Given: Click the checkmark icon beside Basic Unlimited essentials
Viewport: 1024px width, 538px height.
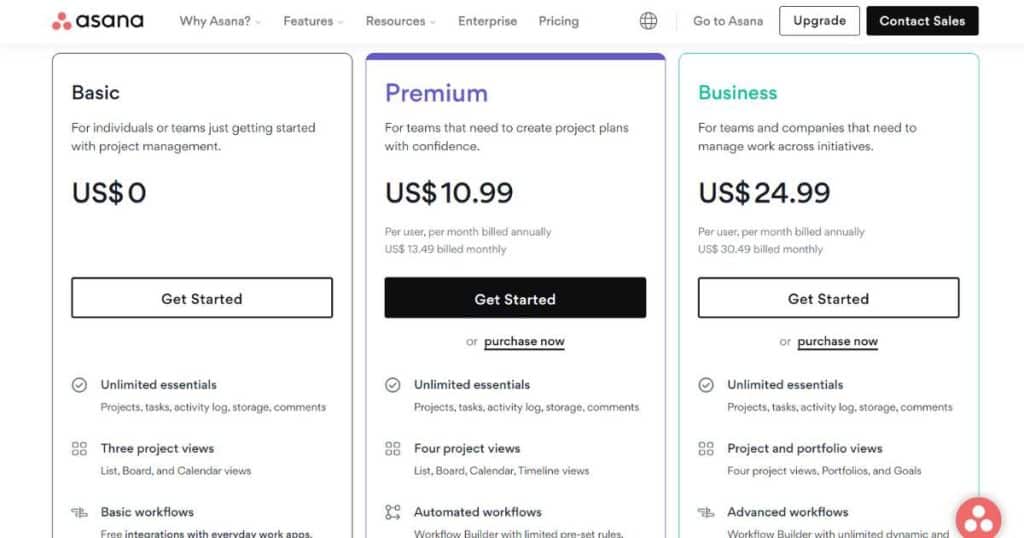Looking at the screenshot, I should pos(79,385).
